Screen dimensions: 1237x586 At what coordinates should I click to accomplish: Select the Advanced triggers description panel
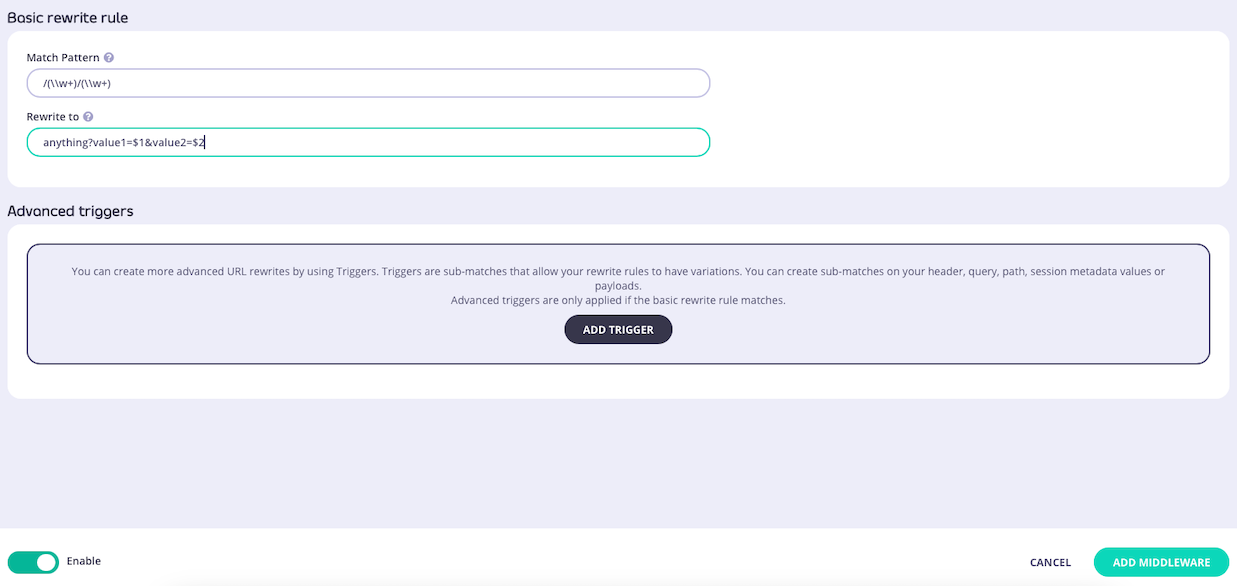click(x=618, y=285)
